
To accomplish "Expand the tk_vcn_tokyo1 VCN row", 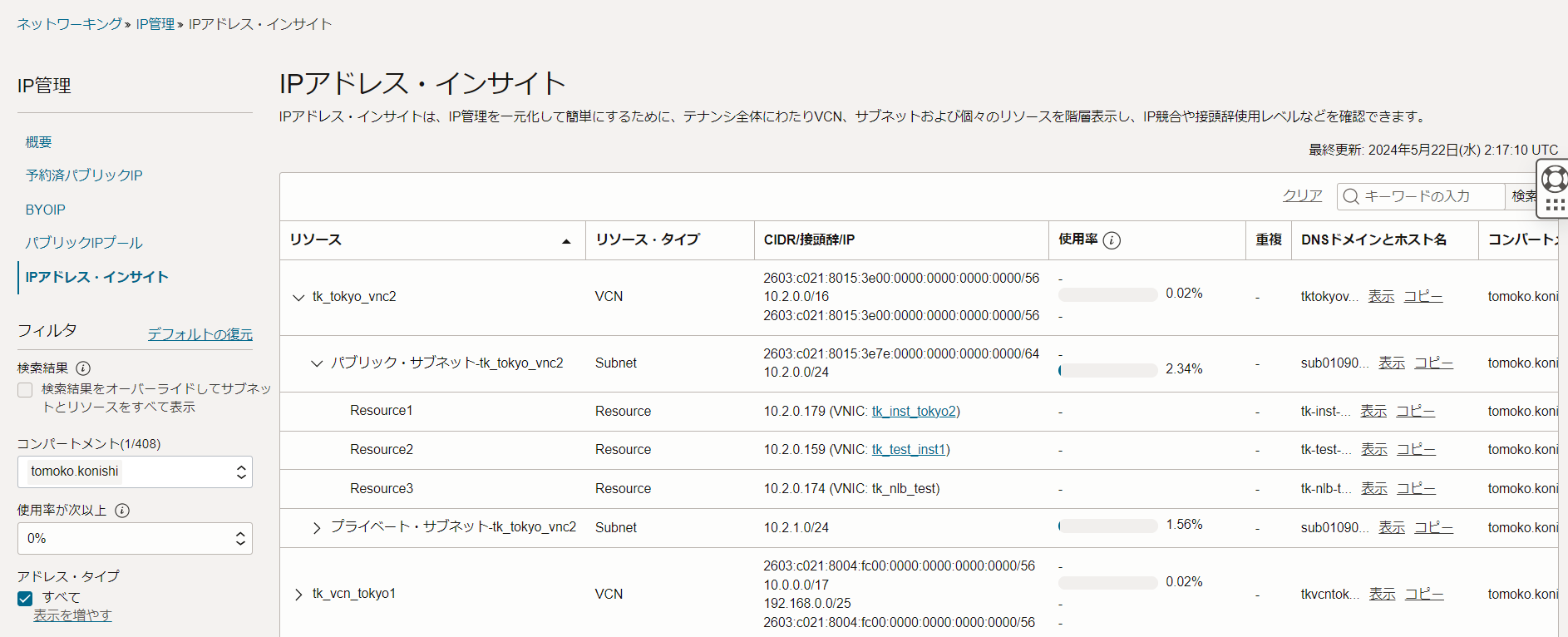I will 298,594.
